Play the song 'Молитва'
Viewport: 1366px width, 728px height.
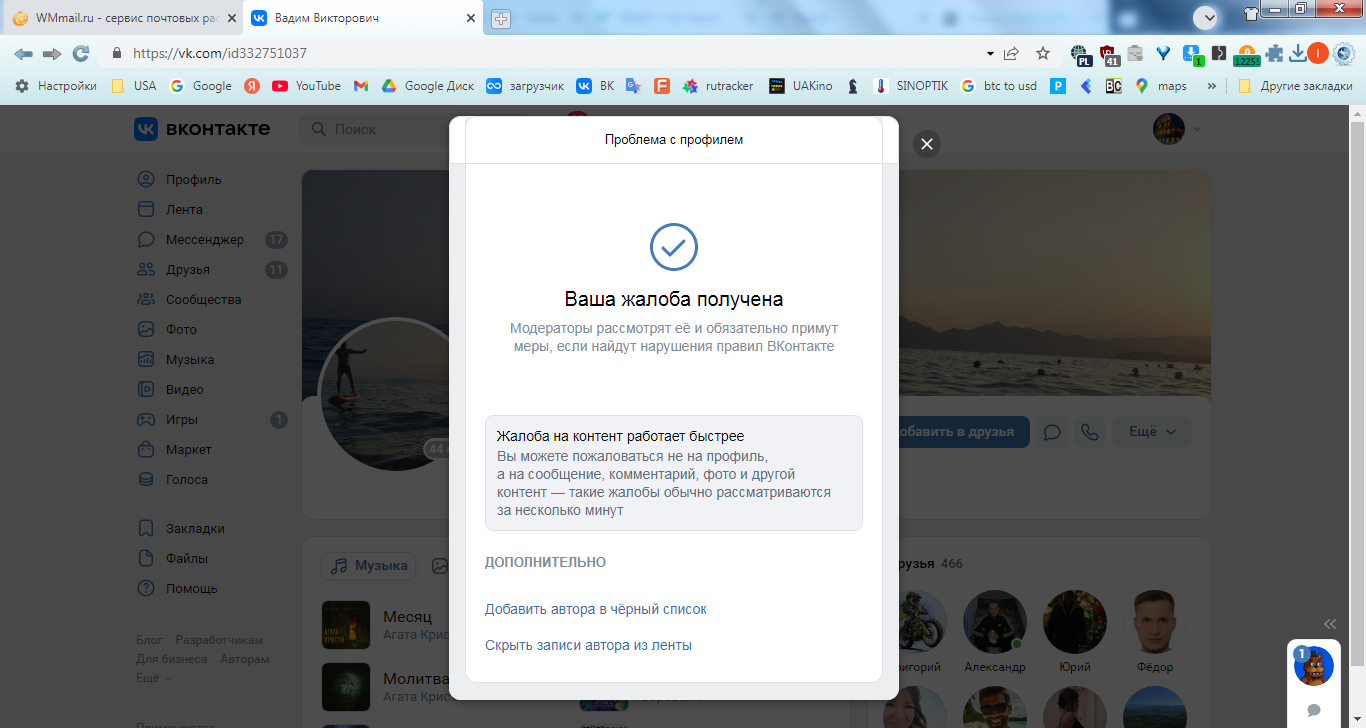[x=346, y=686]
